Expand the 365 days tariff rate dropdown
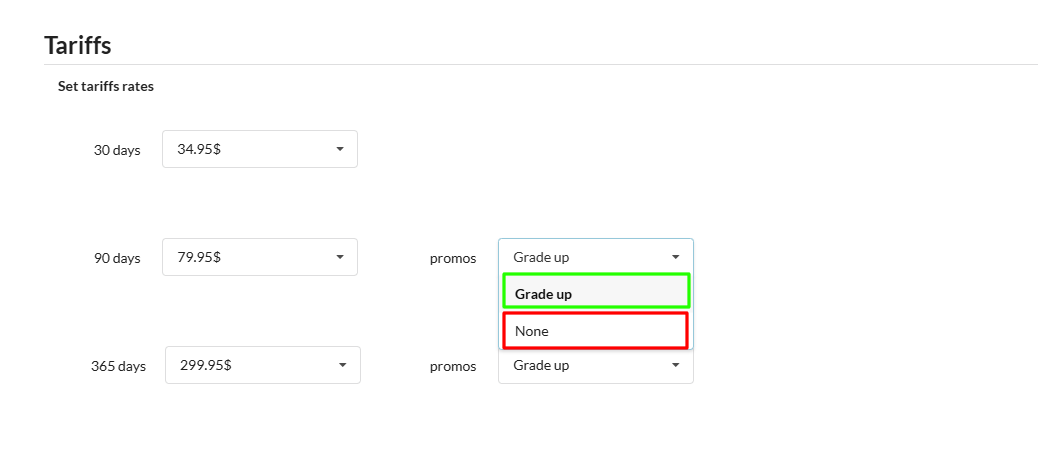 pyautogui.click(x=262, y=365)
